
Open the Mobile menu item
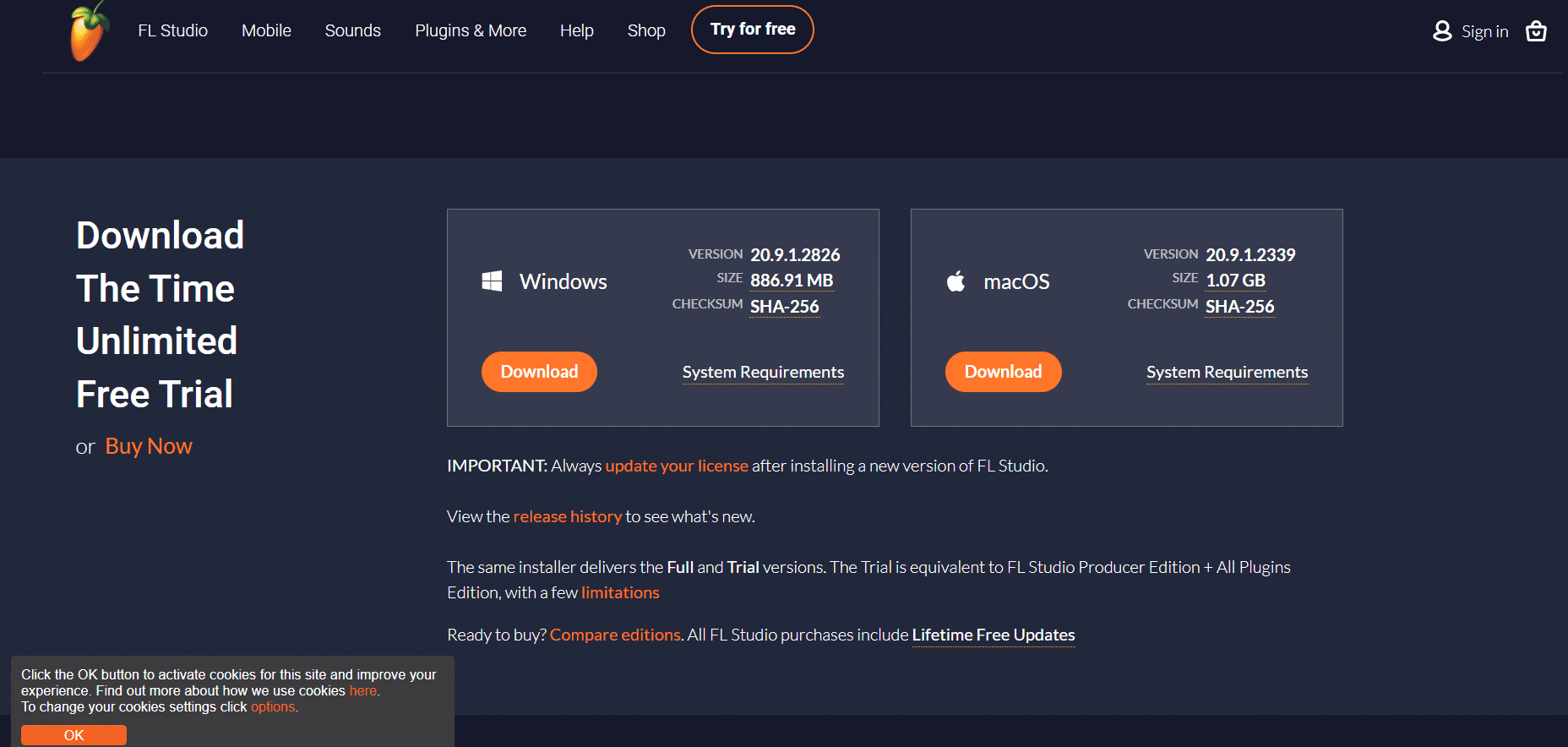[266, 30]
